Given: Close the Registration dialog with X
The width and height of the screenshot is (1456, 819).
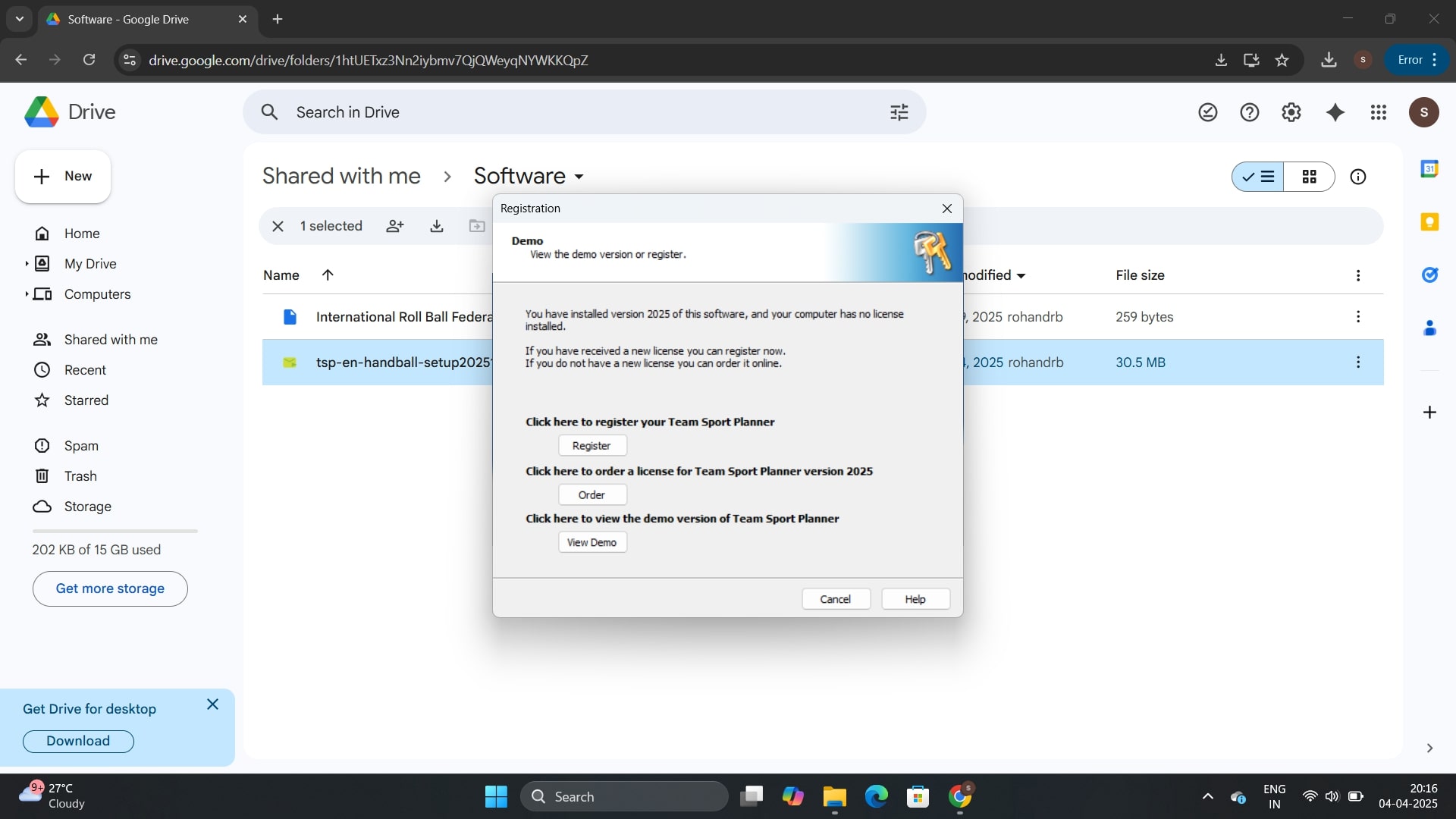Looking at the screenshot, I should pos(947,209).
